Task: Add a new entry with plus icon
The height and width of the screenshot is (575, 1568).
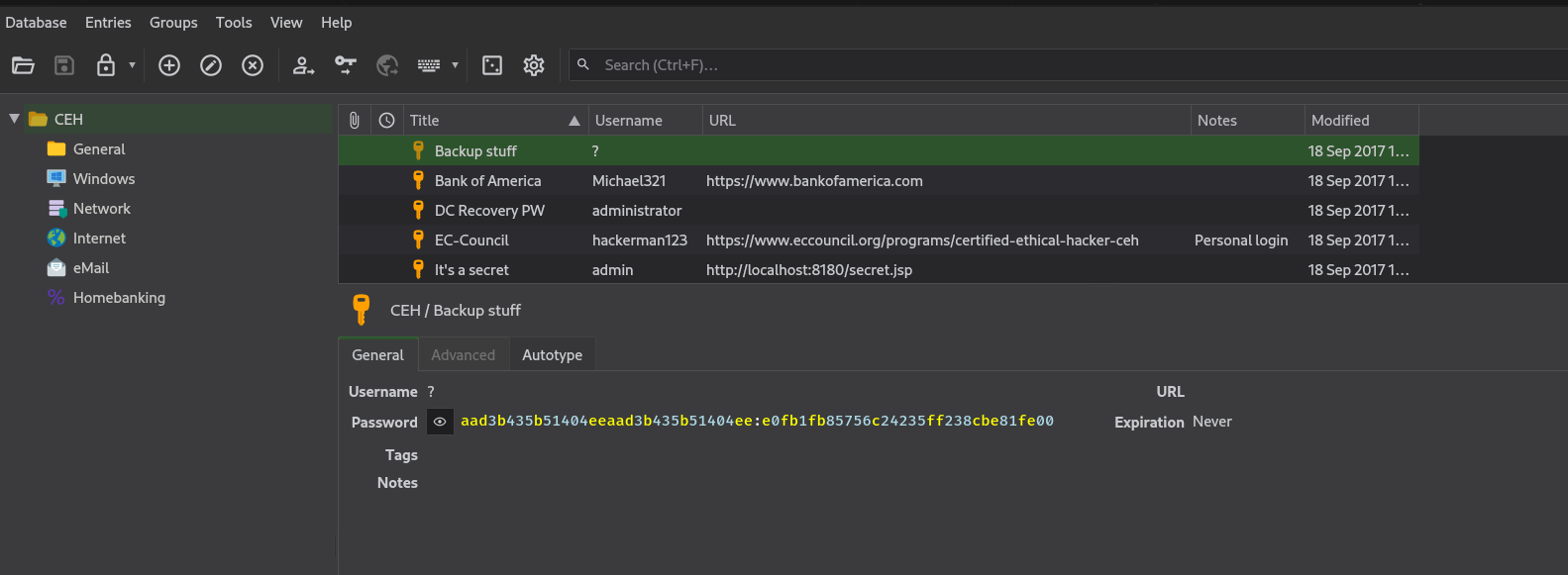Action: point(169,65)
